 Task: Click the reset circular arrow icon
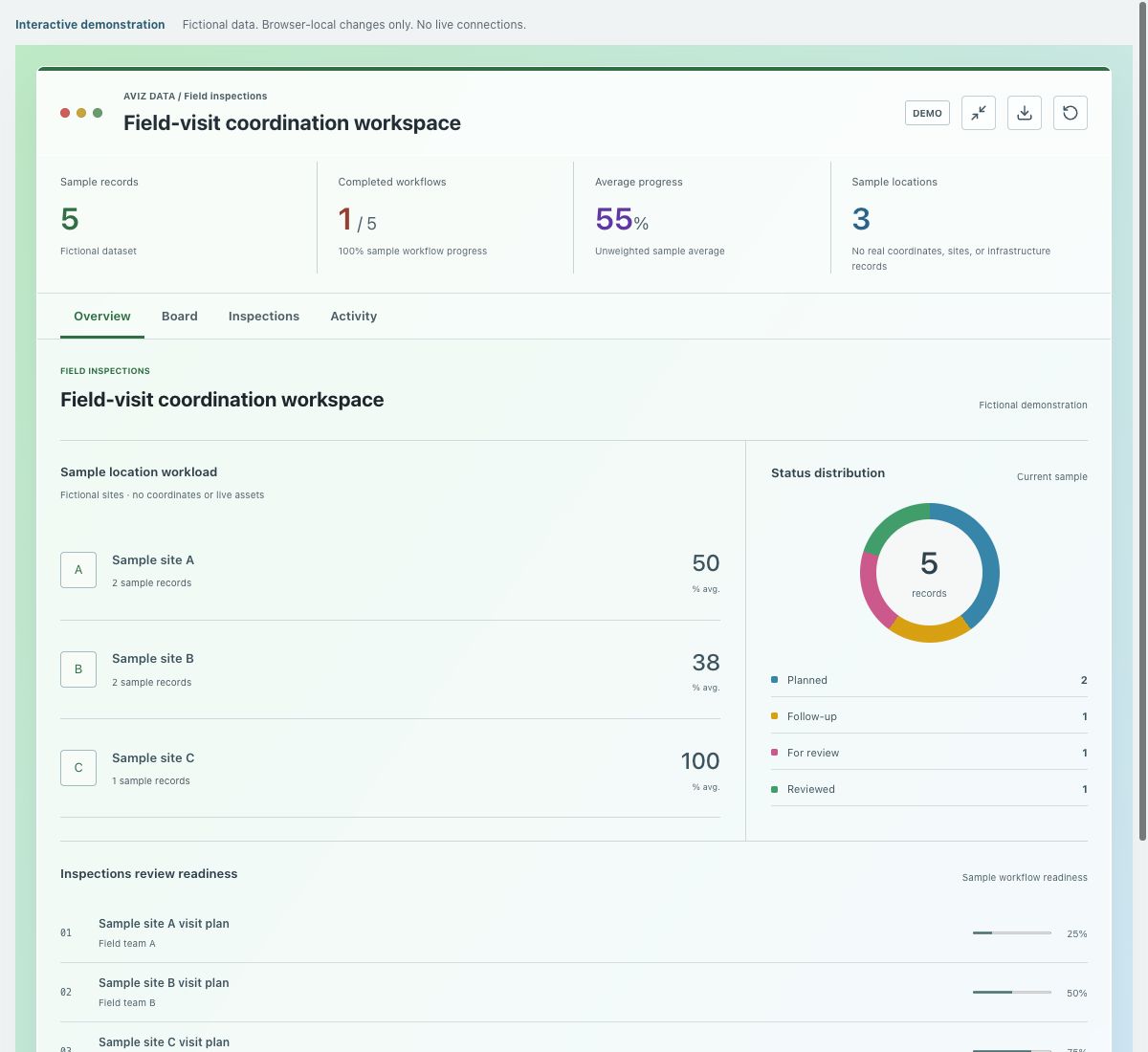1071,113
